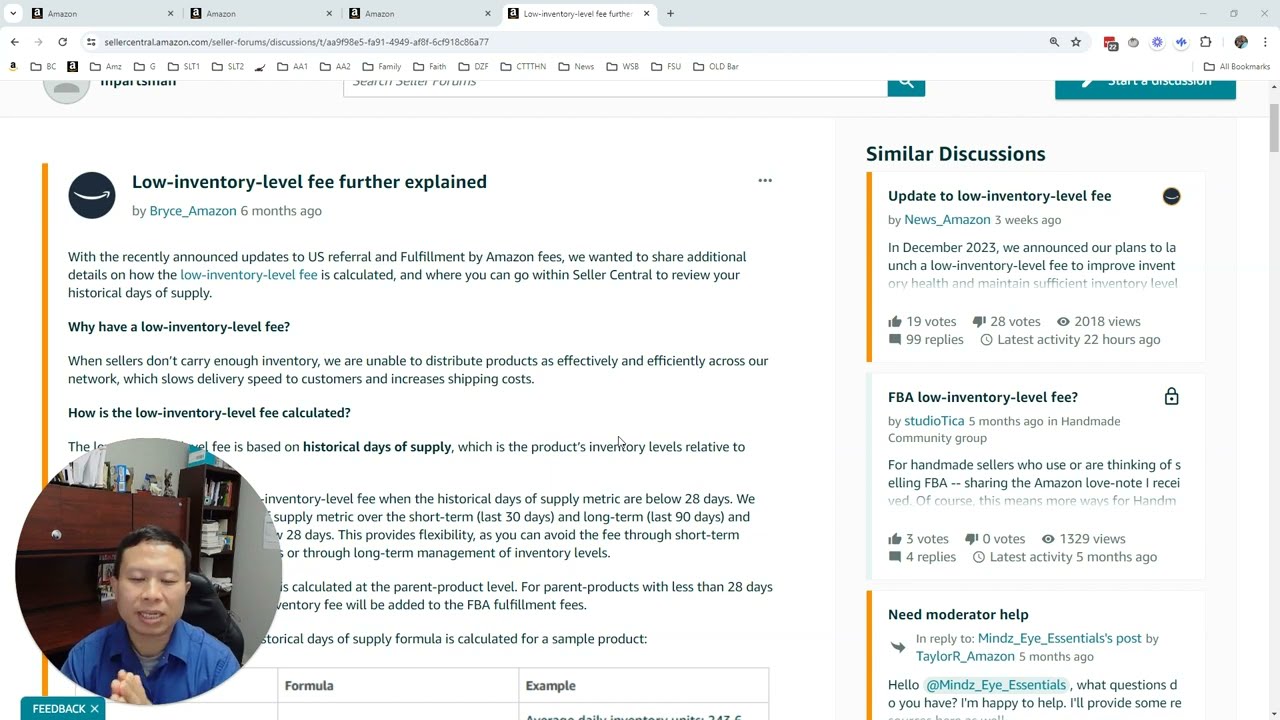Open the Extensions puzzle piece menu
Viewport: 1280px width, 720px height.
point(1205,42)
